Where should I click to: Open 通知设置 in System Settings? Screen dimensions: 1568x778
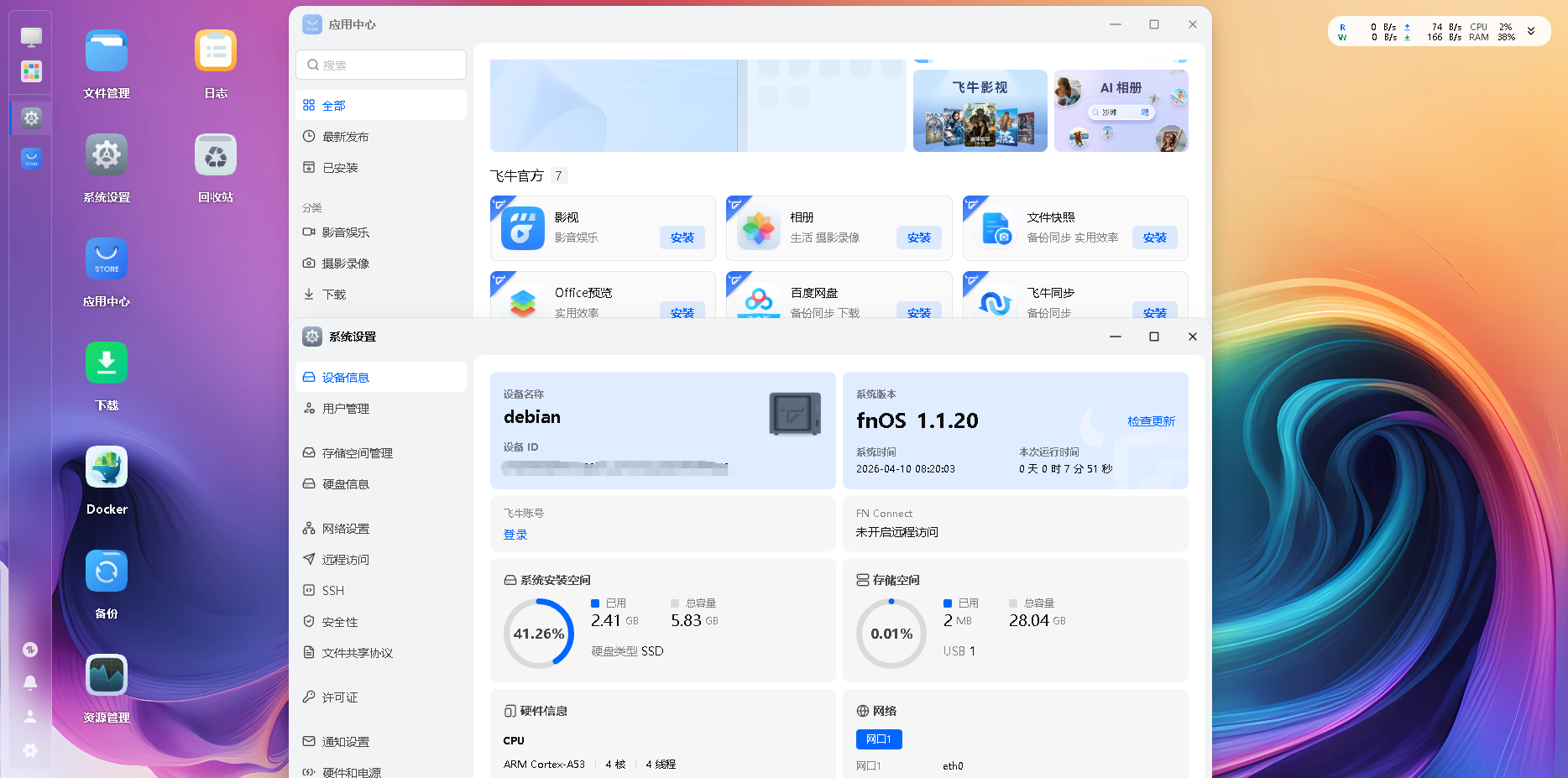pos(381,742)
